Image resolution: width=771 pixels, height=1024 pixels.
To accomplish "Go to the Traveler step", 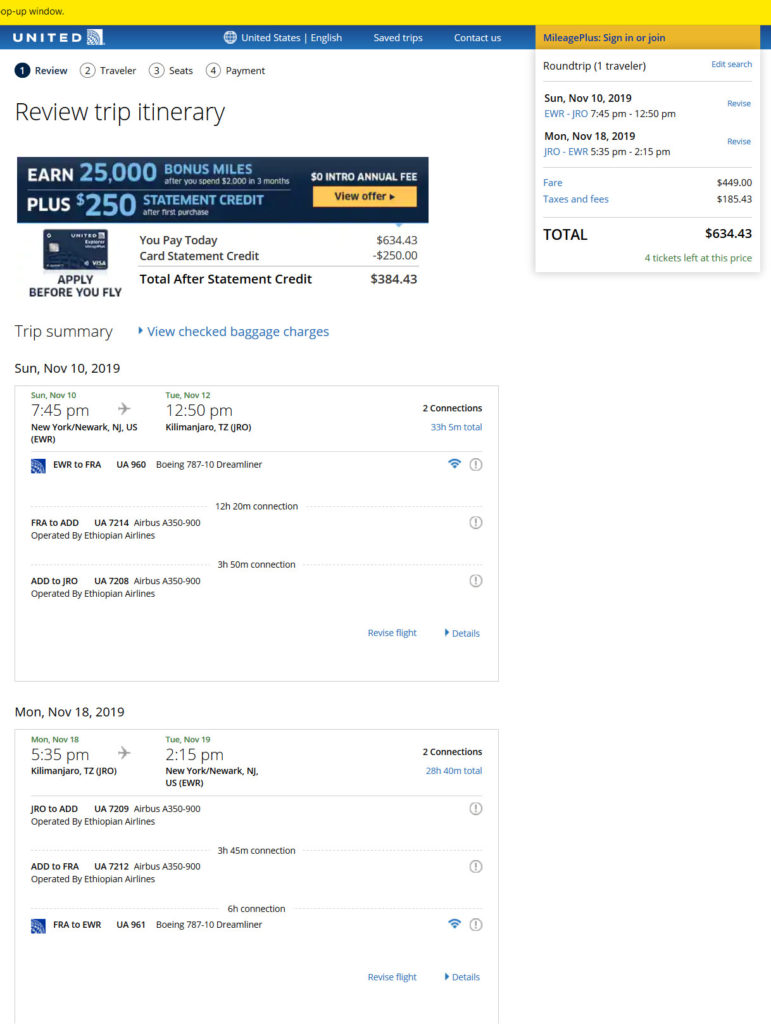I will [109, 71].
